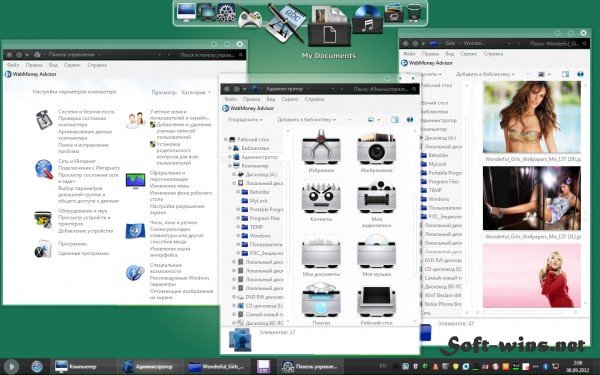Switch to Компьютер taskbar button
Viewport: 600px width, 375px height.
pos(76,367)
